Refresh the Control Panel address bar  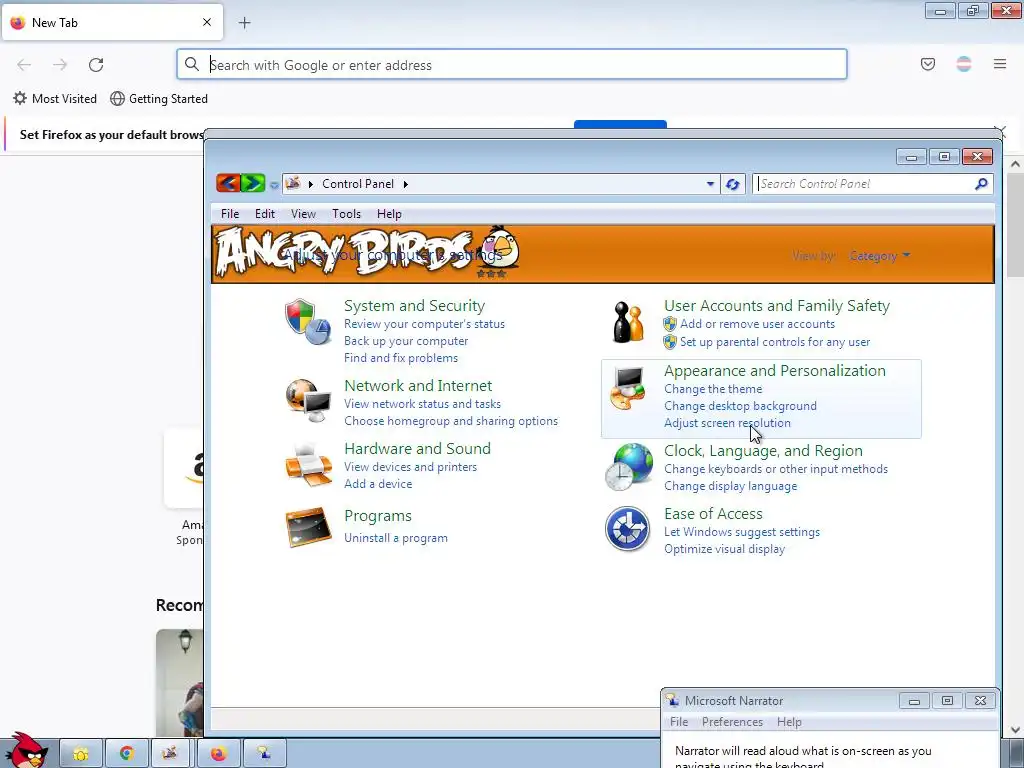click(733, 184)
